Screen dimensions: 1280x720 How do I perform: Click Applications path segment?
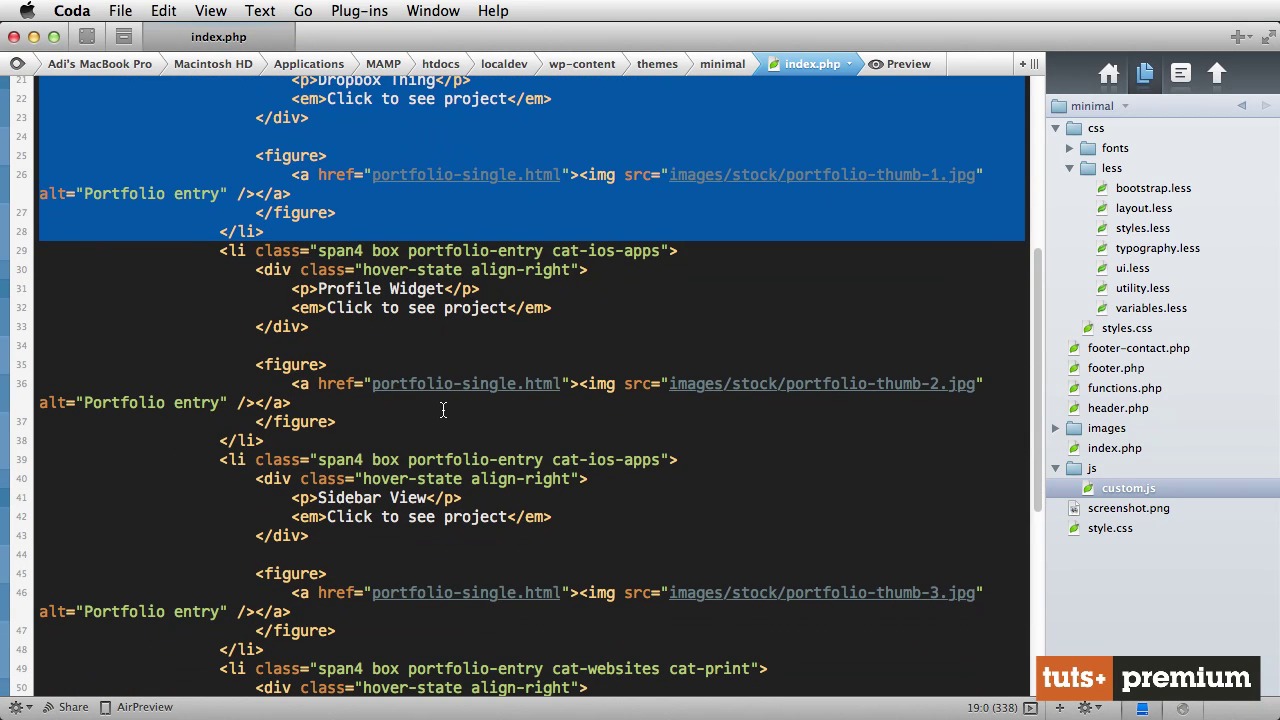click(309, 64)
